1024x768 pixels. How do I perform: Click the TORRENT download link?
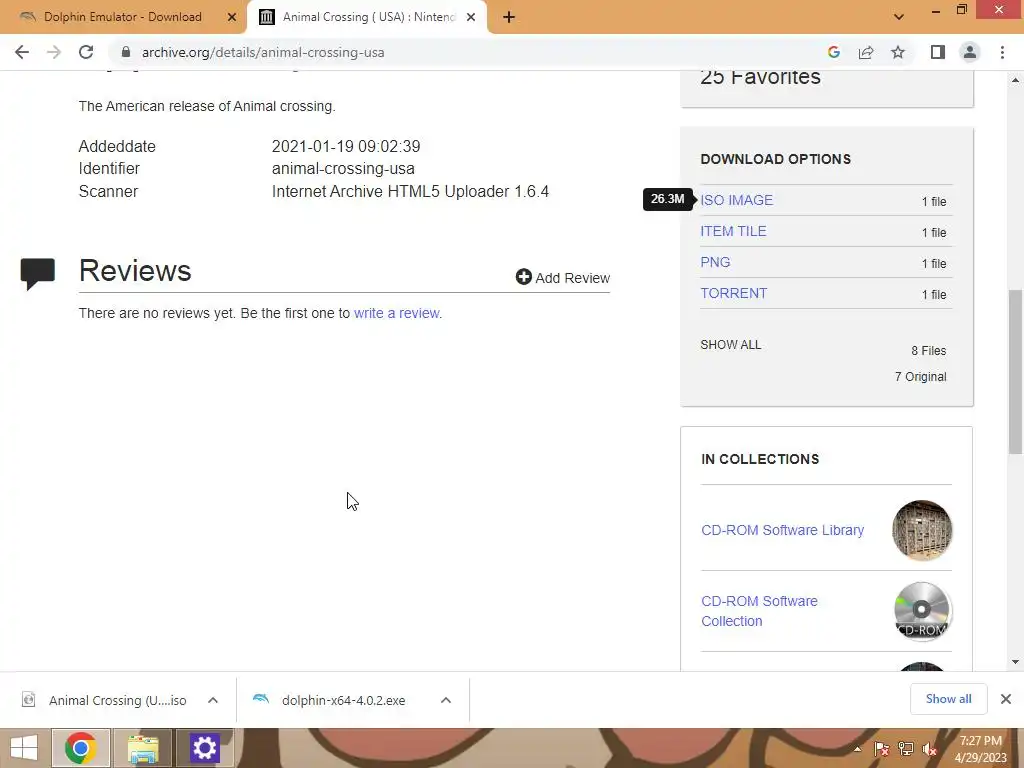pyautogui.click(x=733, y=293)
